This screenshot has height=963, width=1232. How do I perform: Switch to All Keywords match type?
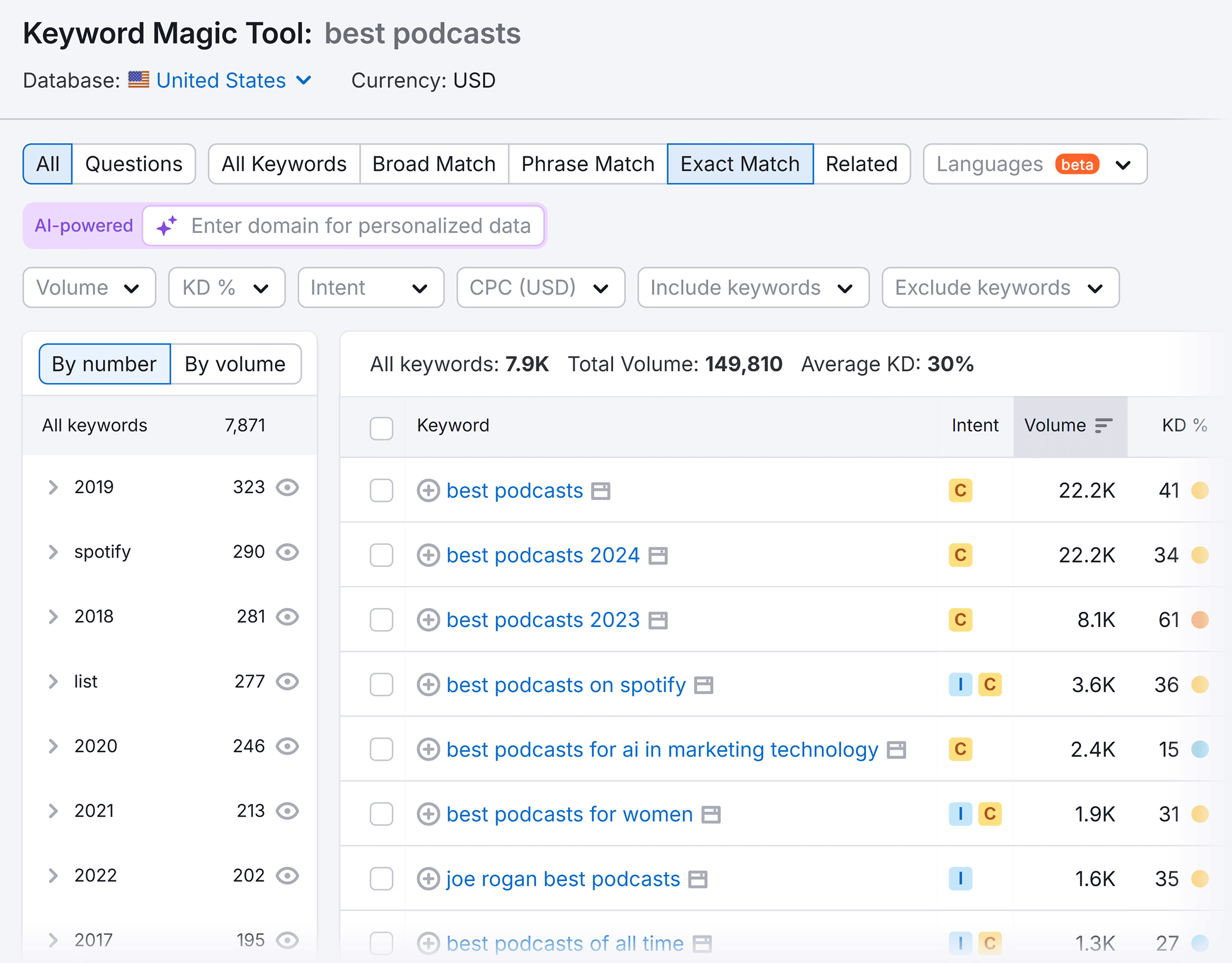point(284,164)
